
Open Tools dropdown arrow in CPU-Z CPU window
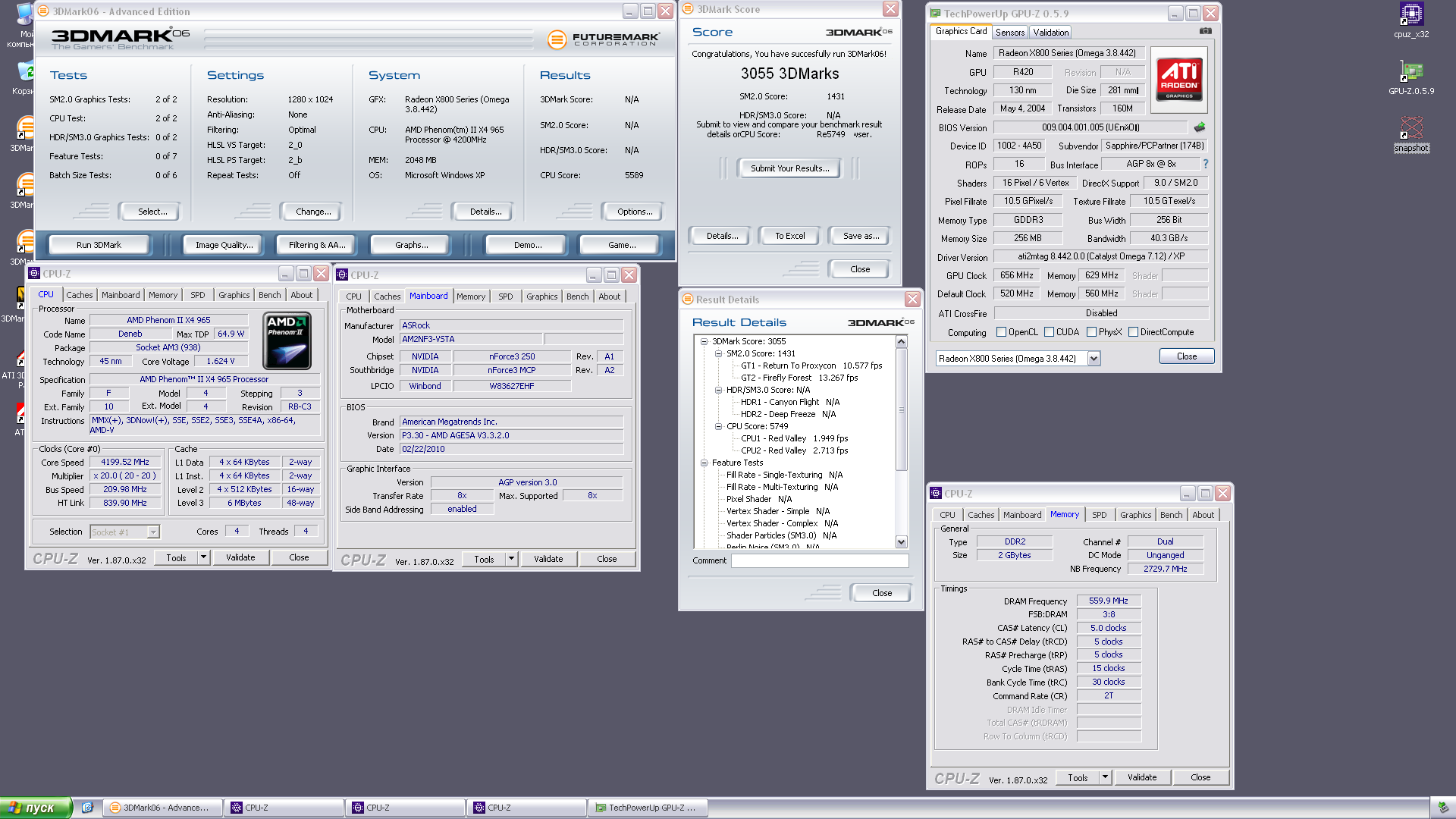pyautogui.click(x=203, y=557)
